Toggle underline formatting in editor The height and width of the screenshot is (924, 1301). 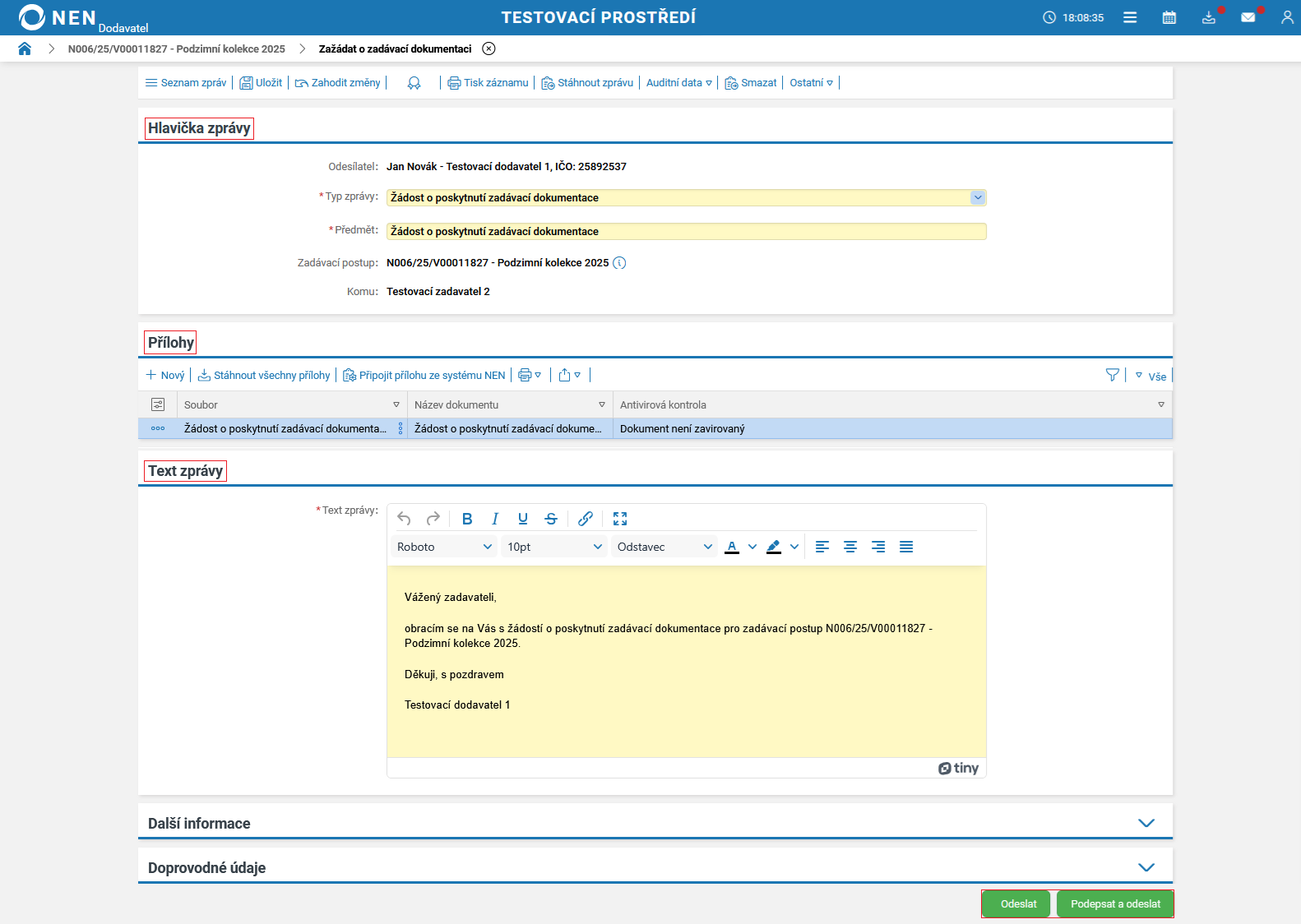click(x=523, y=519)
